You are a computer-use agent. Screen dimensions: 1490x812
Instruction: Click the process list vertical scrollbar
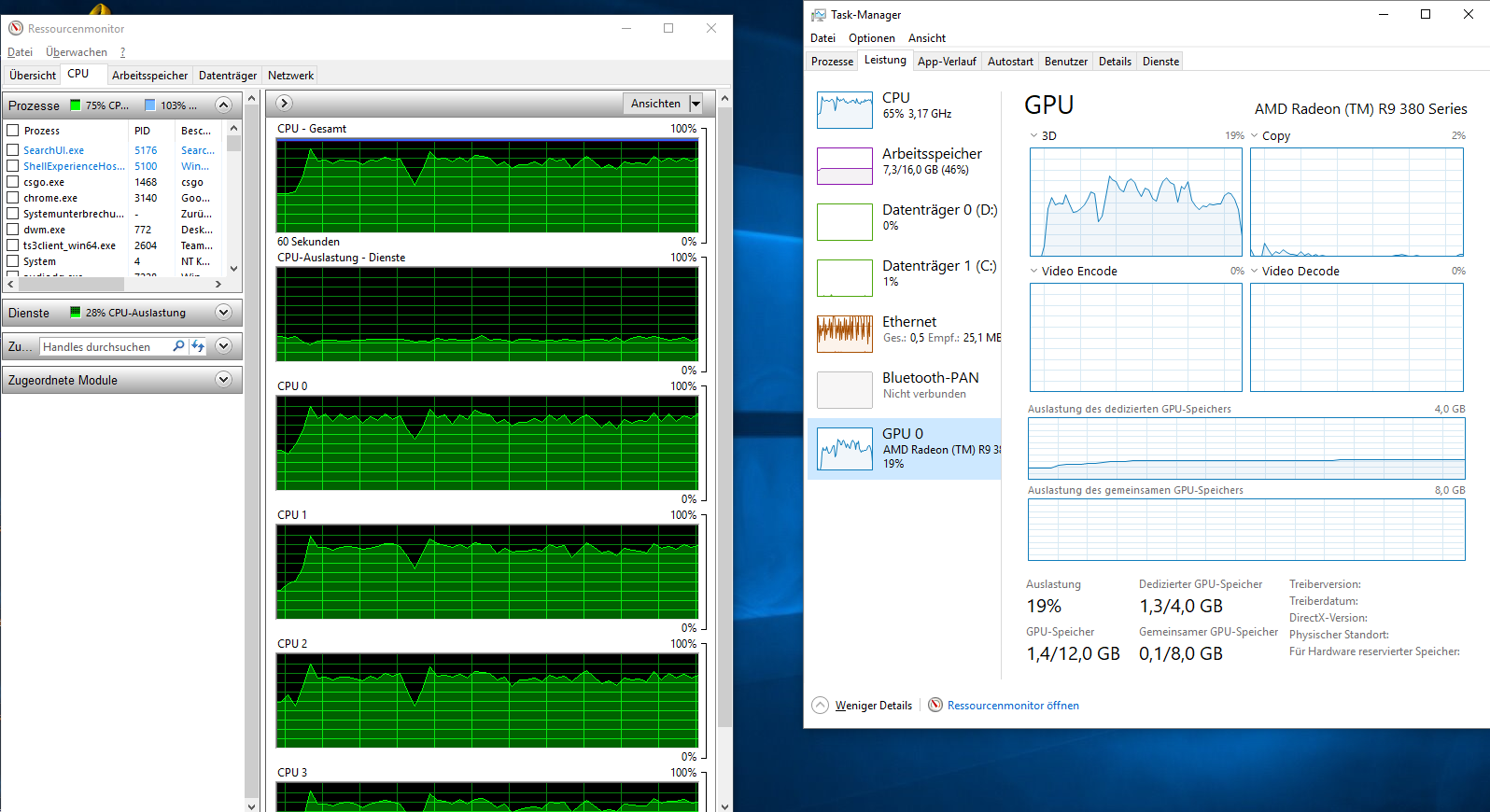click(x=233, y=198)
